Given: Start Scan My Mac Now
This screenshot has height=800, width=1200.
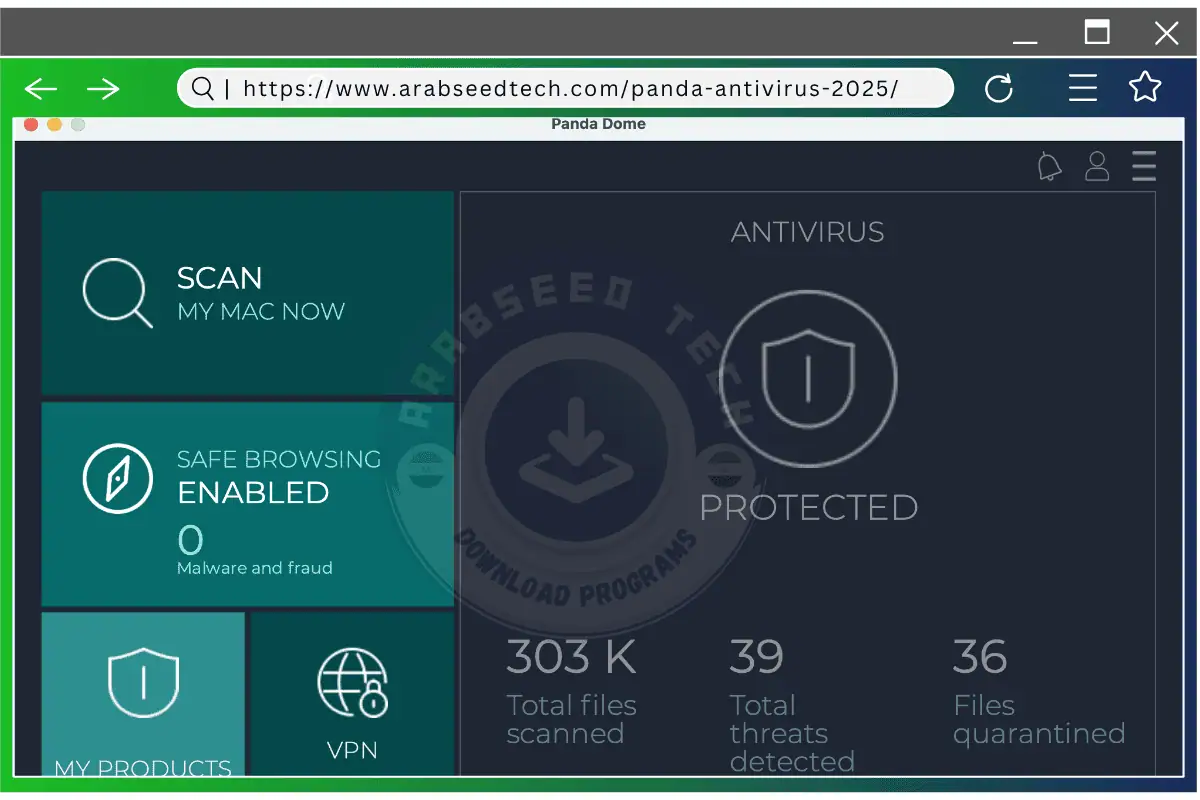Looking at the screenshot, I should tap(248, 293).
